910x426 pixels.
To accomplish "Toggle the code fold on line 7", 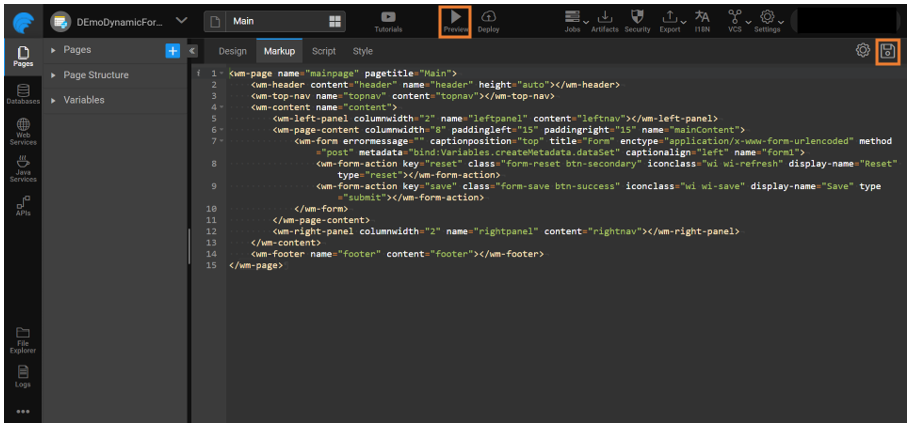I will [x=220, y=140].
